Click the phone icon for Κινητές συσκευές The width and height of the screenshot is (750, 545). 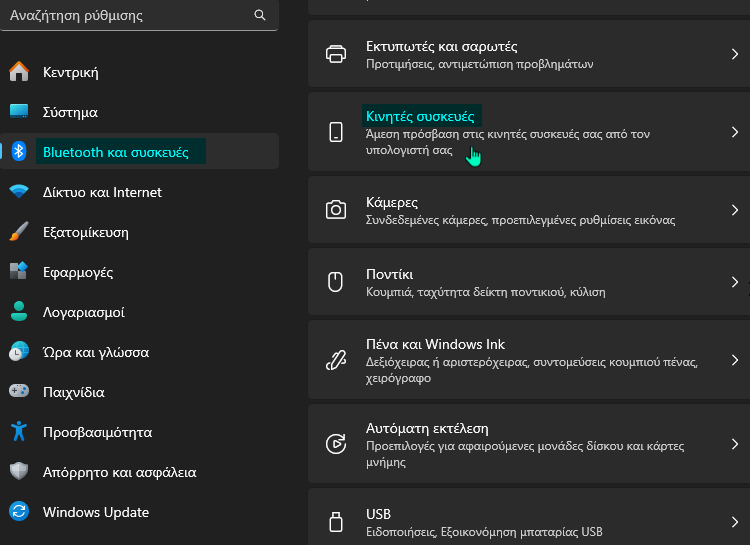click(336, 132)
